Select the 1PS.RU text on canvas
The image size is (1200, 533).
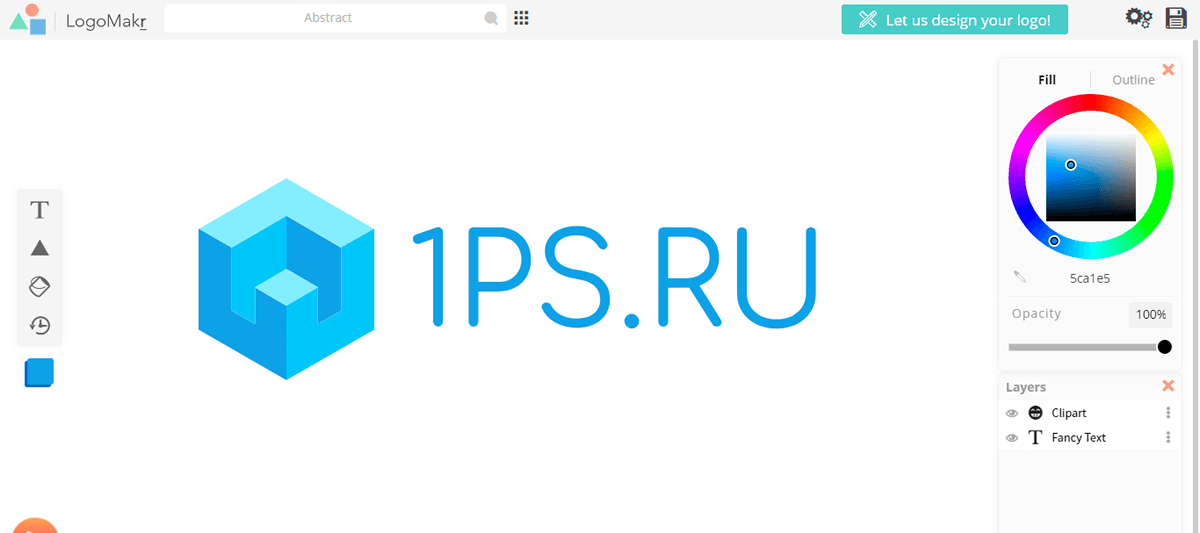pos(614,278)
